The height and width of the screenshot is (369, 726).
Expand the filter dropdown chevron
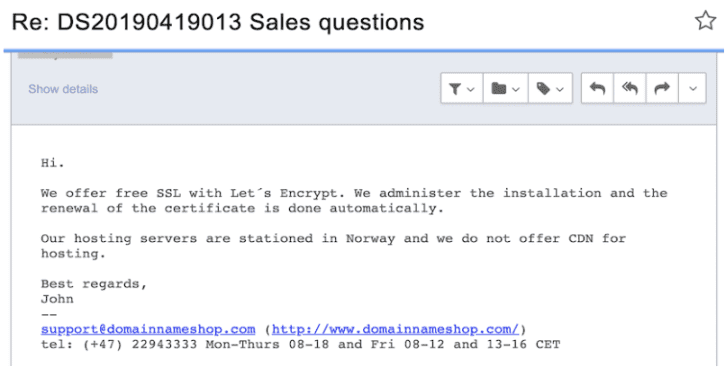click(x=471, y=89)
